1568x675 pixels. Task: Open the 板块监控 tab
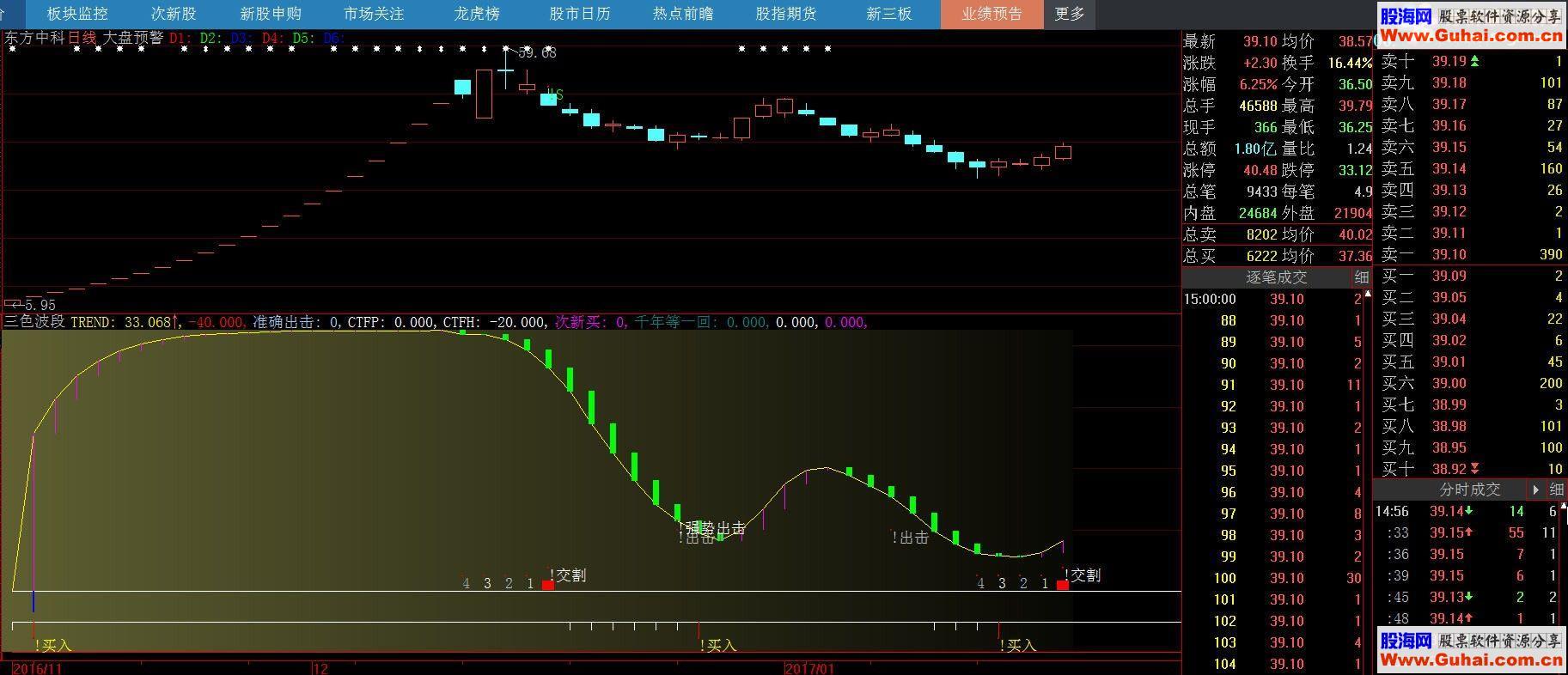click(x=77, y=14)
